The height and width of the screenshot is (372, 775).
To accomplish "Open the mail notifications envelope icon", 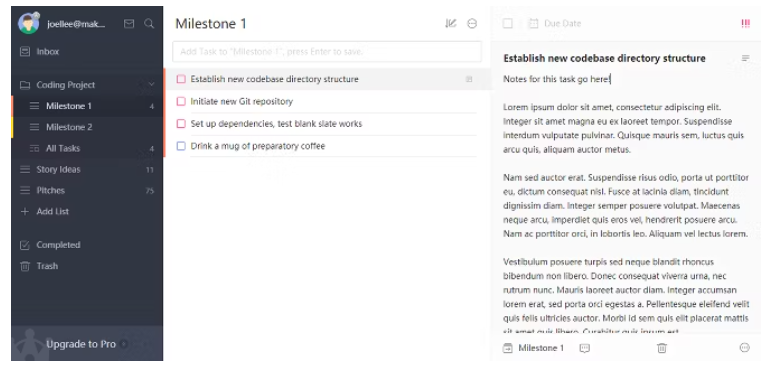I will point(129,24).
